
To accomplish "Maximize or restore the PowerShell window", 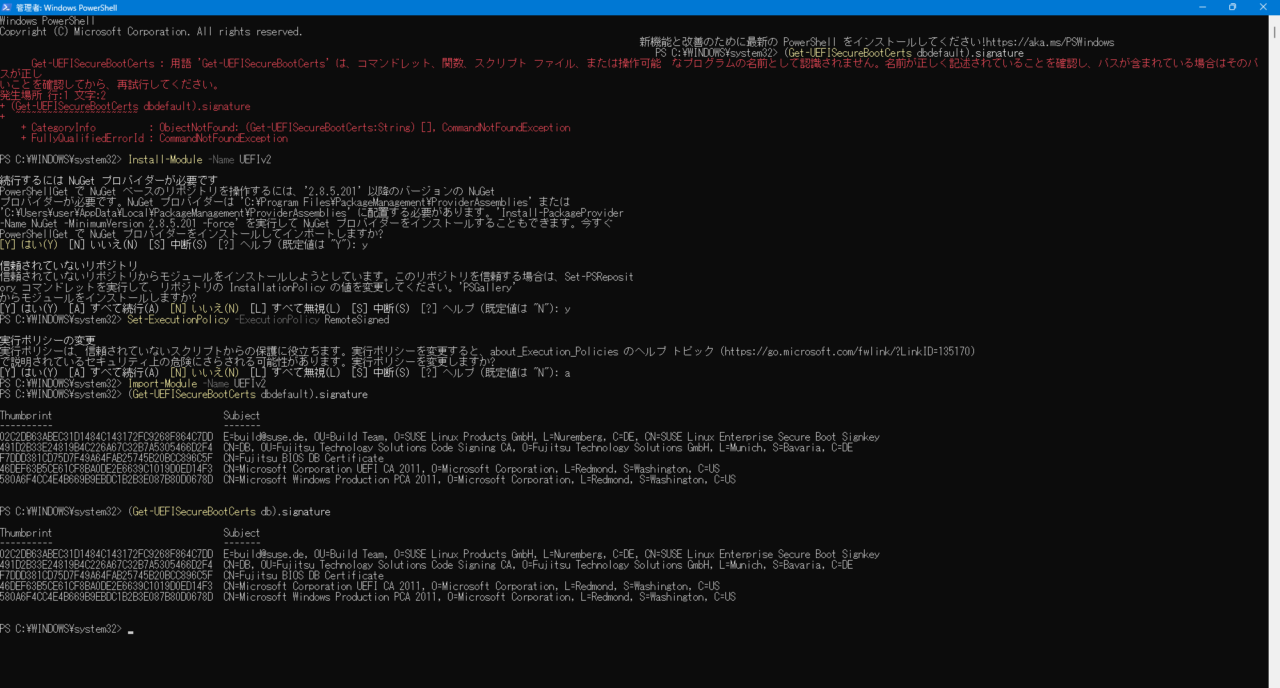I will point(1232,7).
